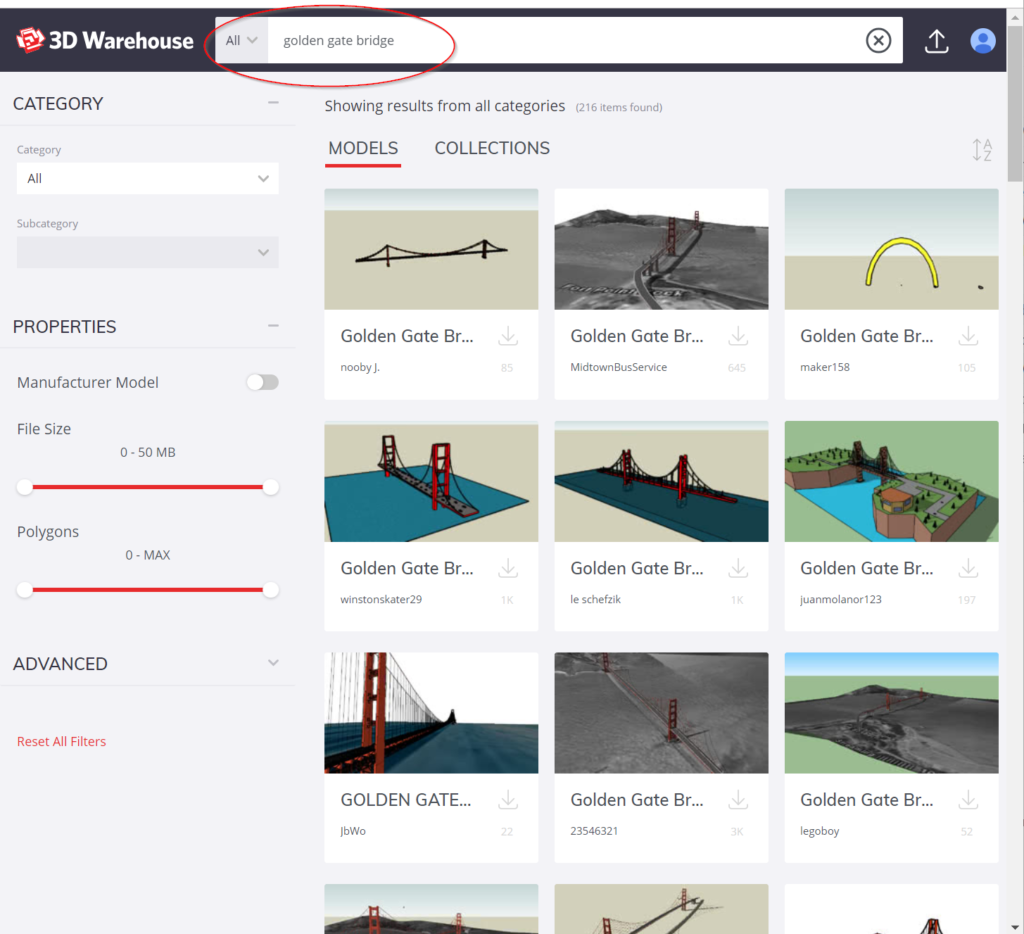Screen dimensions: 1024x934
Task: Open the user profile avatar
Action: [983, 41]
